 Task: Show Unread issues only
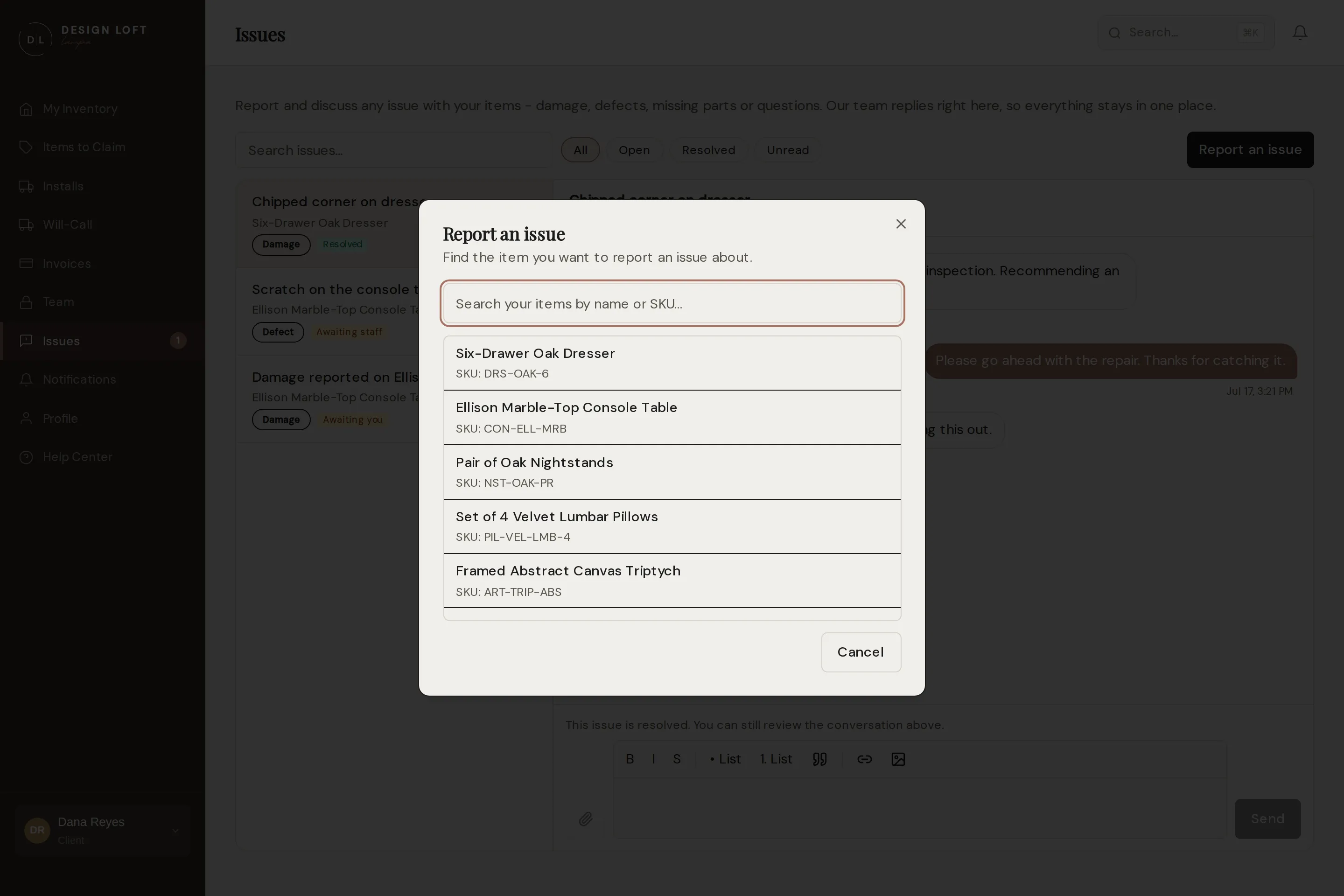click(787, 150)
